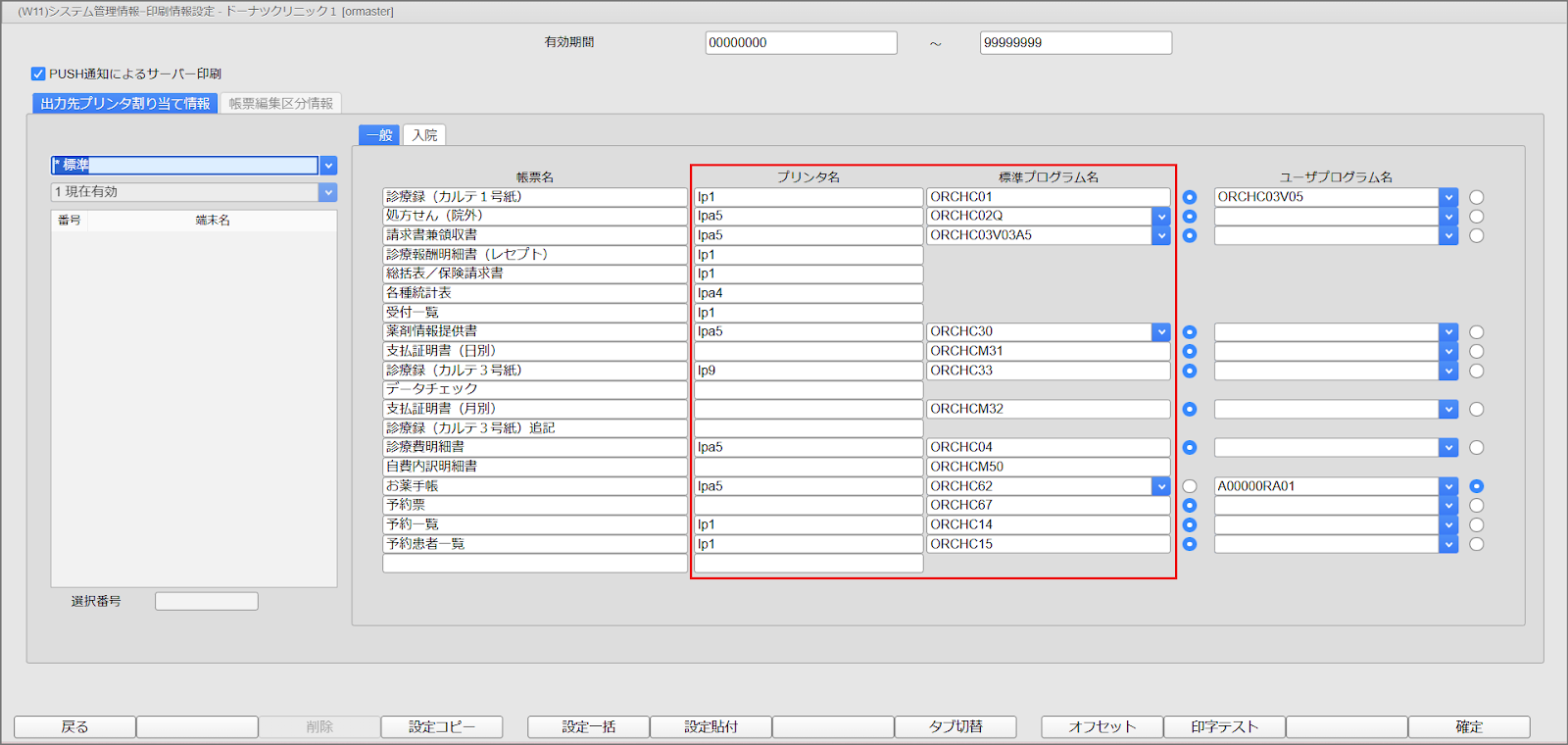Switch to 帳票編集区分情報 tab
The height and width of the screenshot is (745, 1568).
pos(281,103)
